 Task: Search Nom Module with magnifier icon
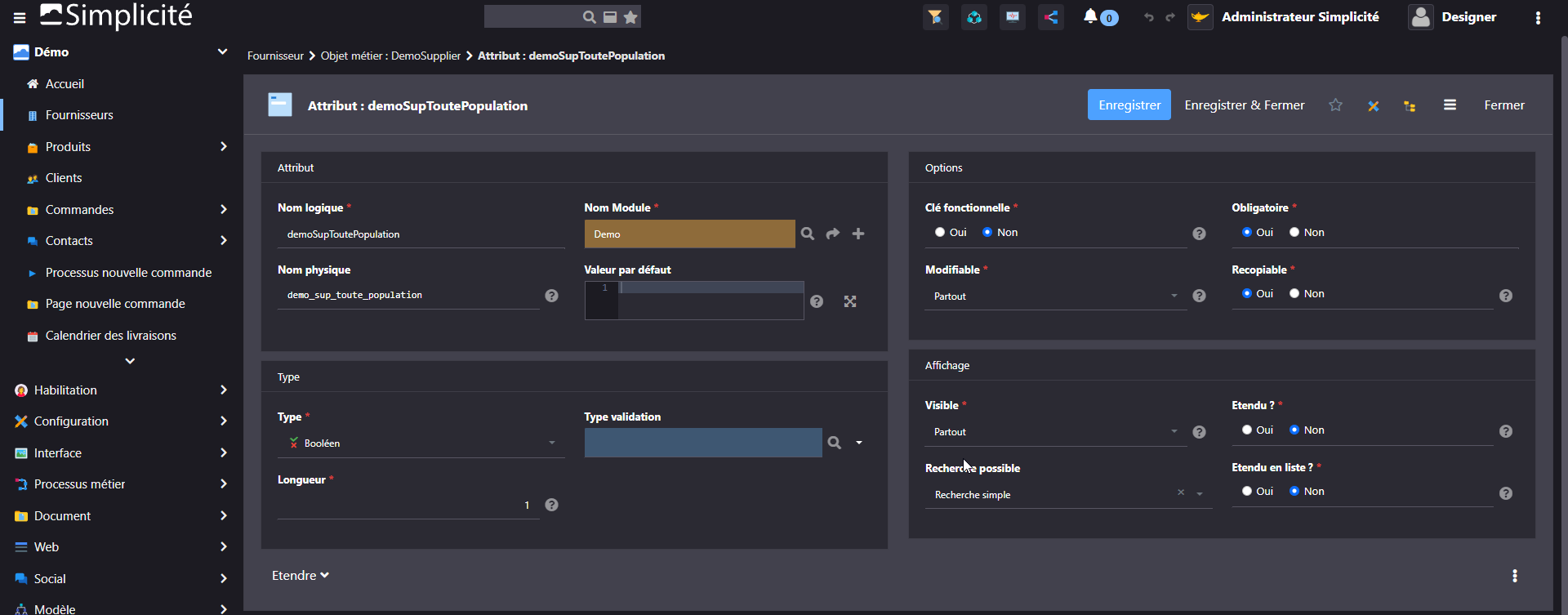(808, 234)
